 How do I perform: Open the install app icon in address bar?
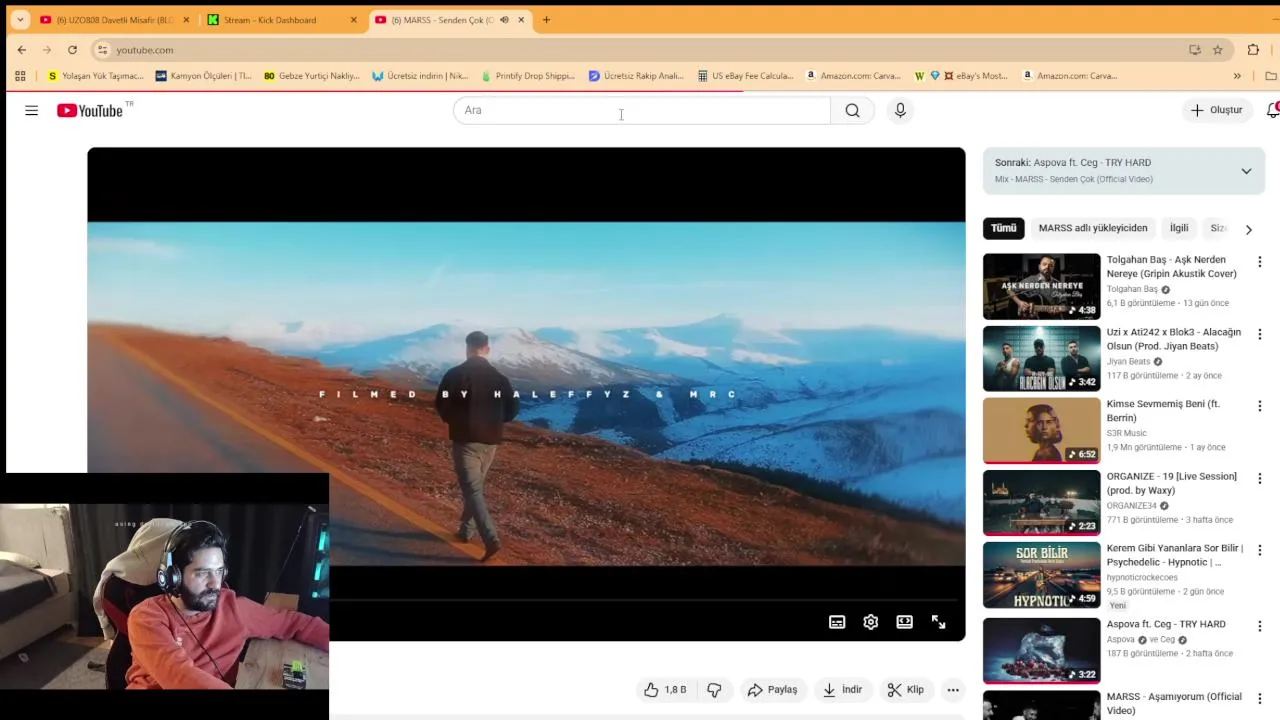(x=1194, y=50)
